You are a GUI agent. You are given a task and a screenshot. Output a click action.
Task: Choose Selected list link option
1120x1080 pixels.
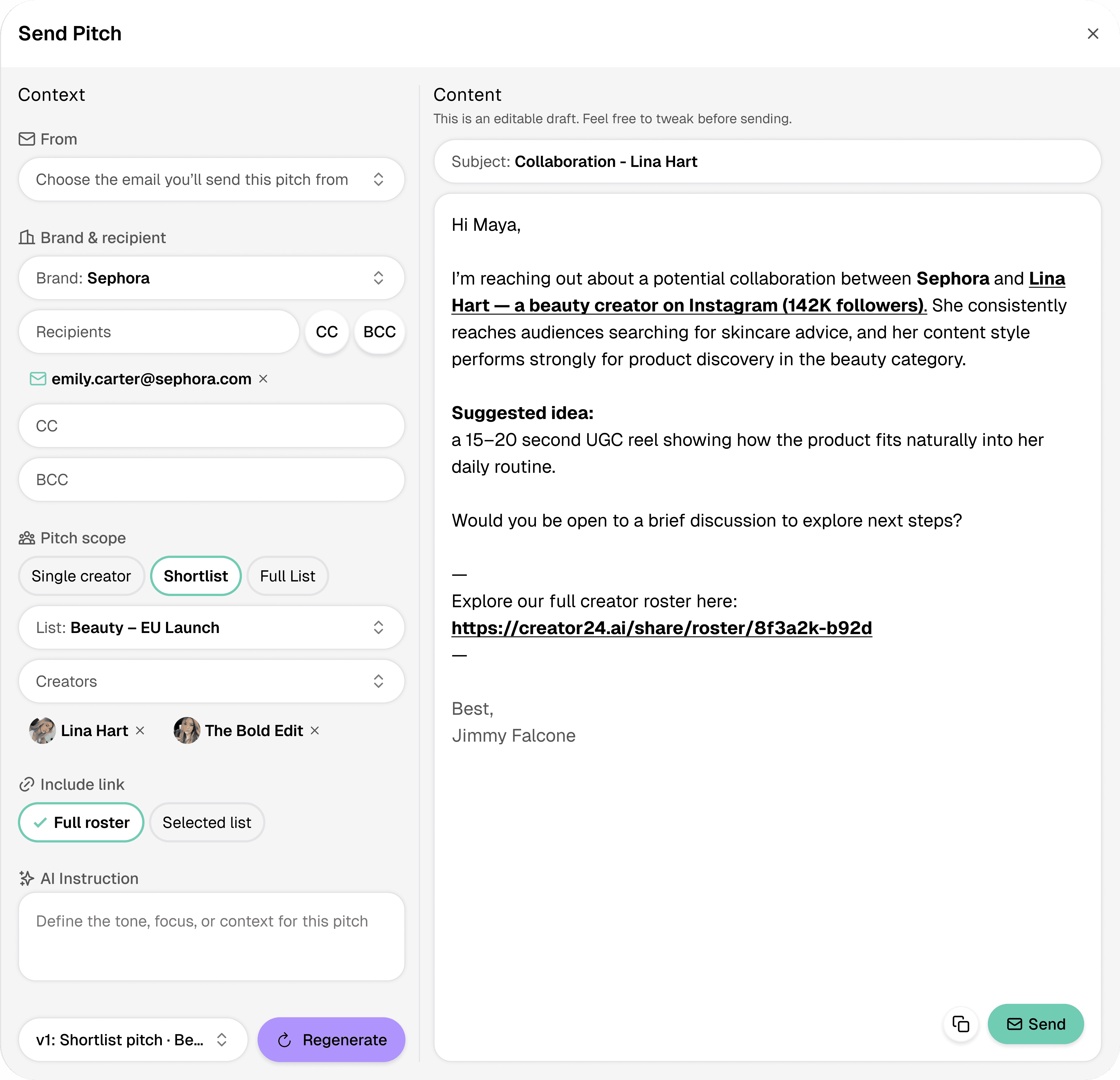(207, 823)
